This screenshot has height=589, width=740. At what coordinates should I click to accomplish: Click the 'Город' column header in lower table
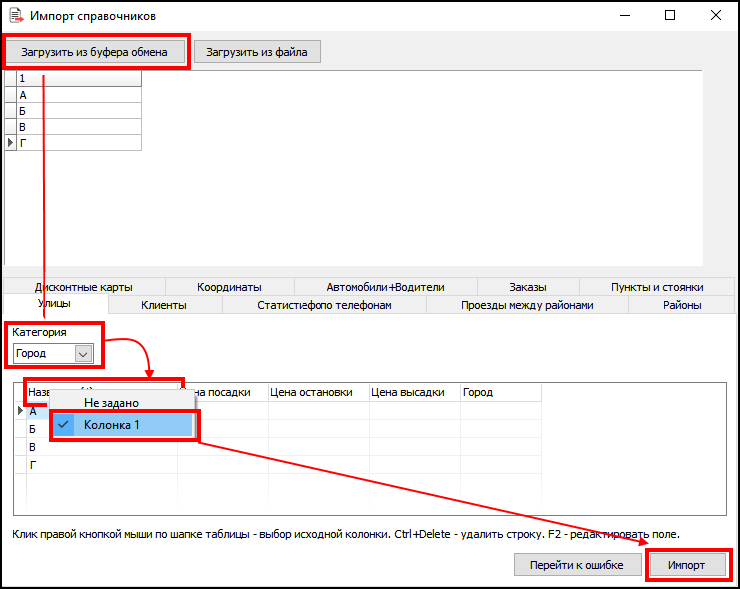500,392
